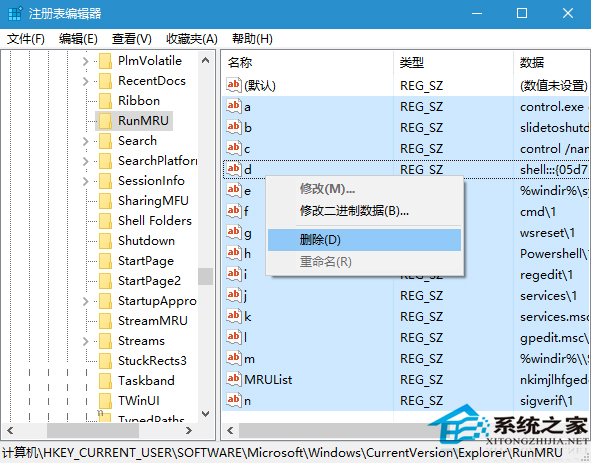Select the StuckRects3 tree key
The height and width of the screenshot is (463, 591).
pyautogui.click(x=152, y=360)
